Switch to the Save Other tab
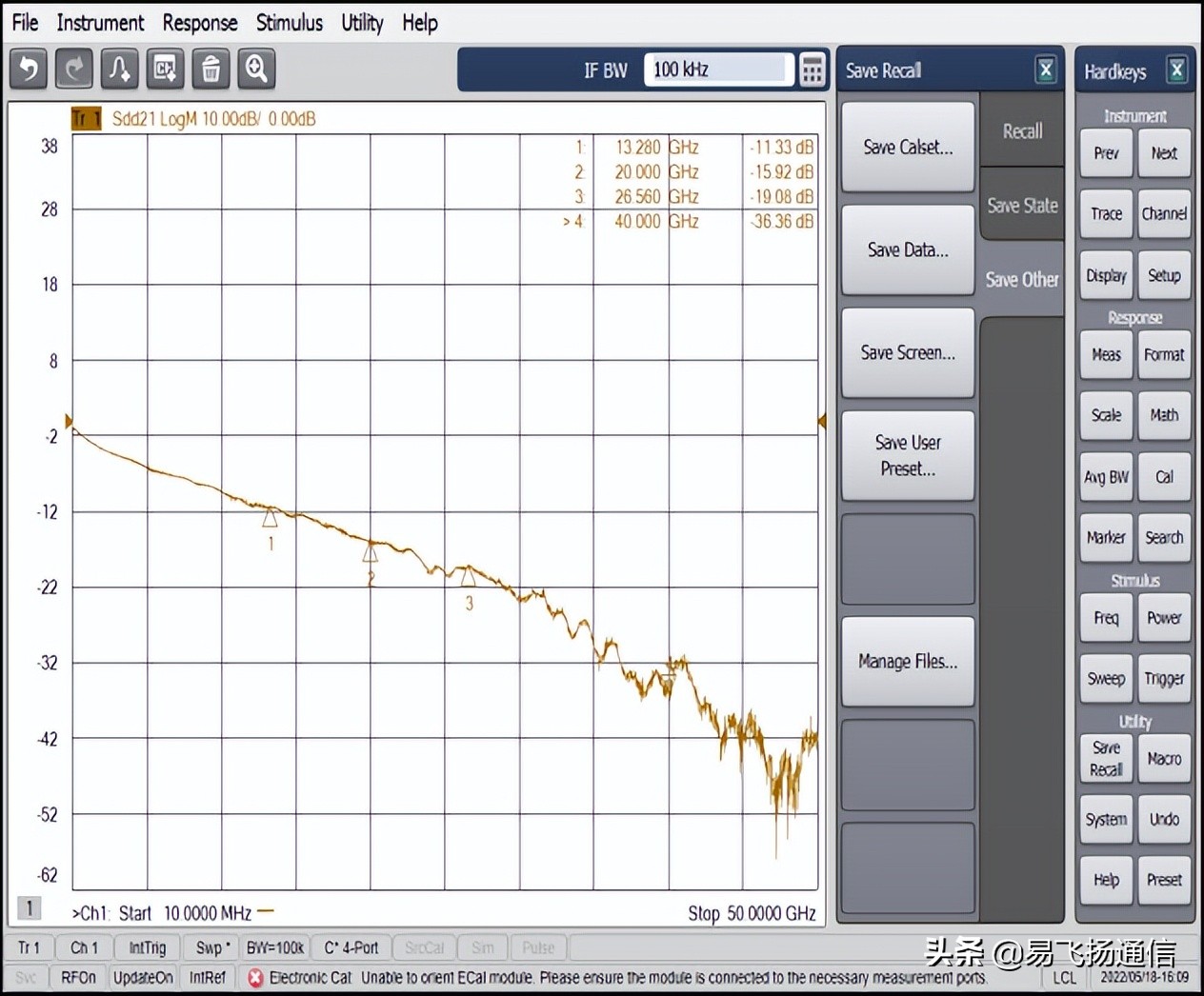 point(1022,279)
